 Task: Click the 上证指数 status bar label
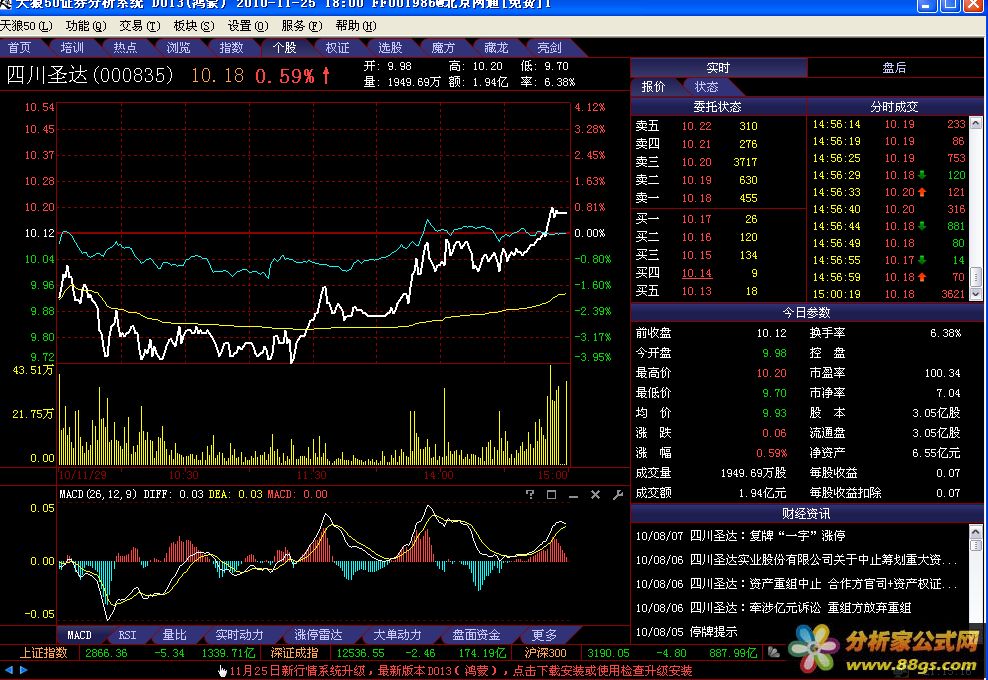[43, 653]
